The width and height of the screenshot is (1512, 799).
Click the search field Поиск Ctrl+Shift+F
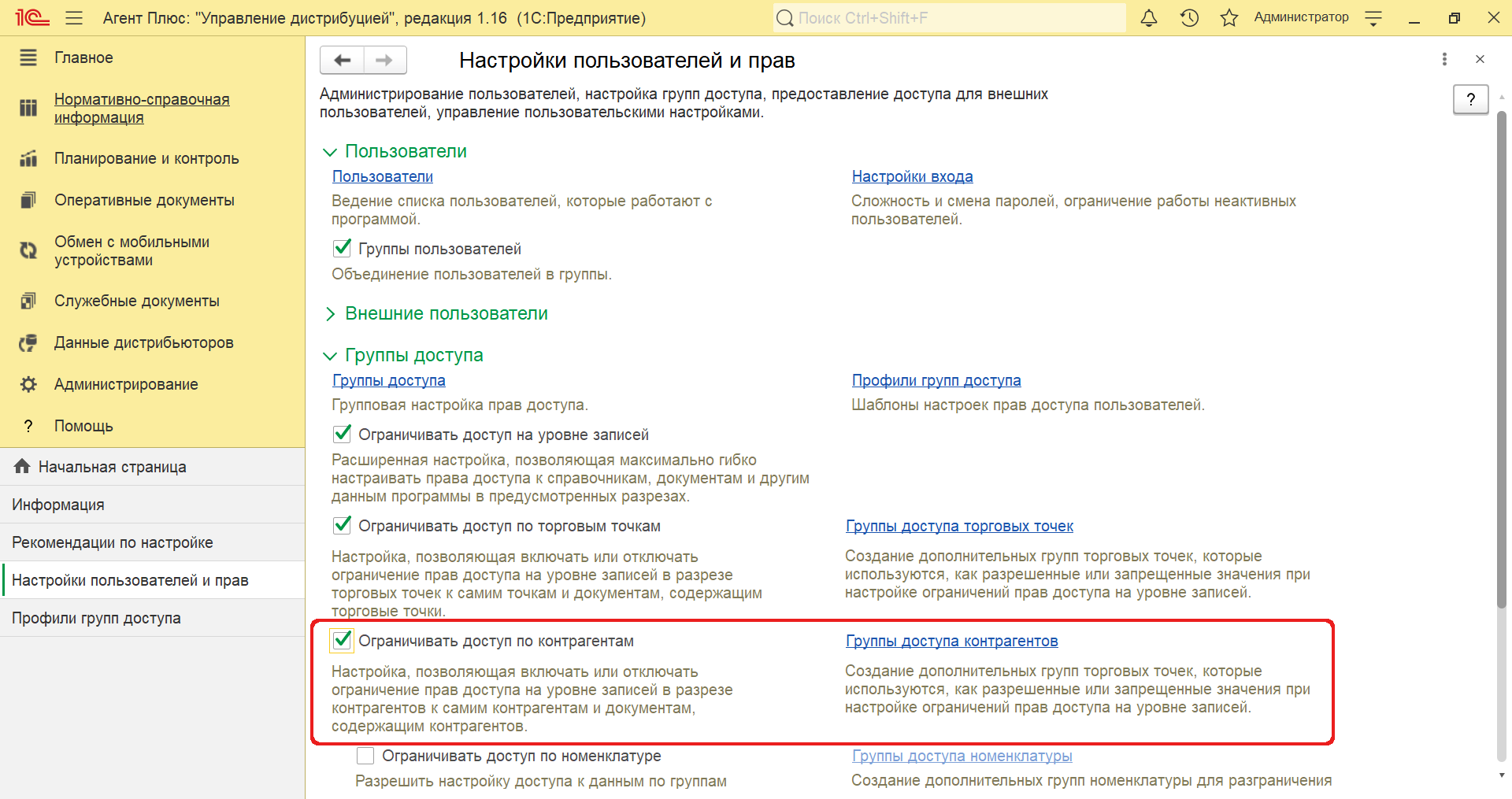(x=949, y=18)
